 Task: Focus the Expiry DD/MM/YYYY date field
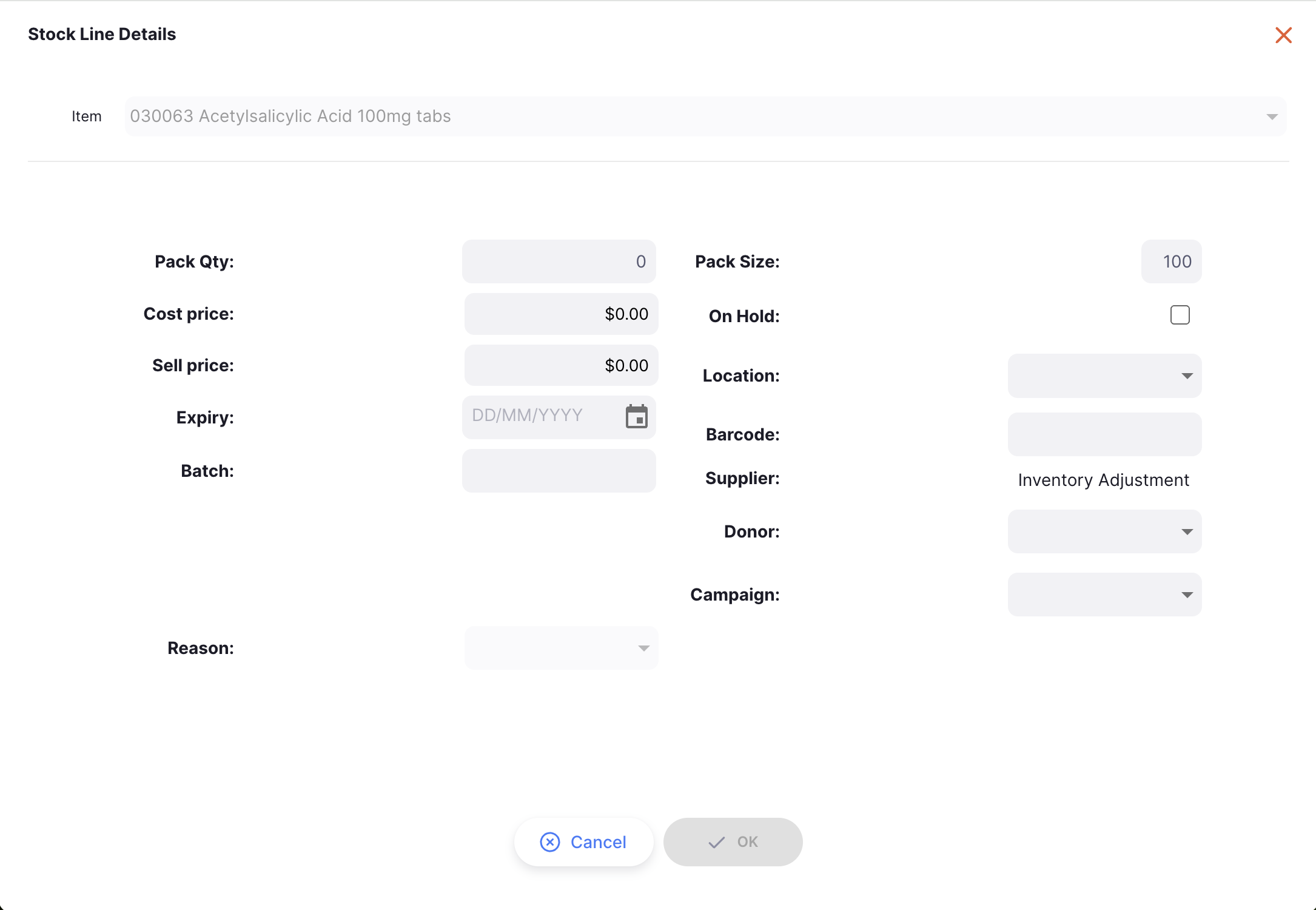(x=543, y=417)
